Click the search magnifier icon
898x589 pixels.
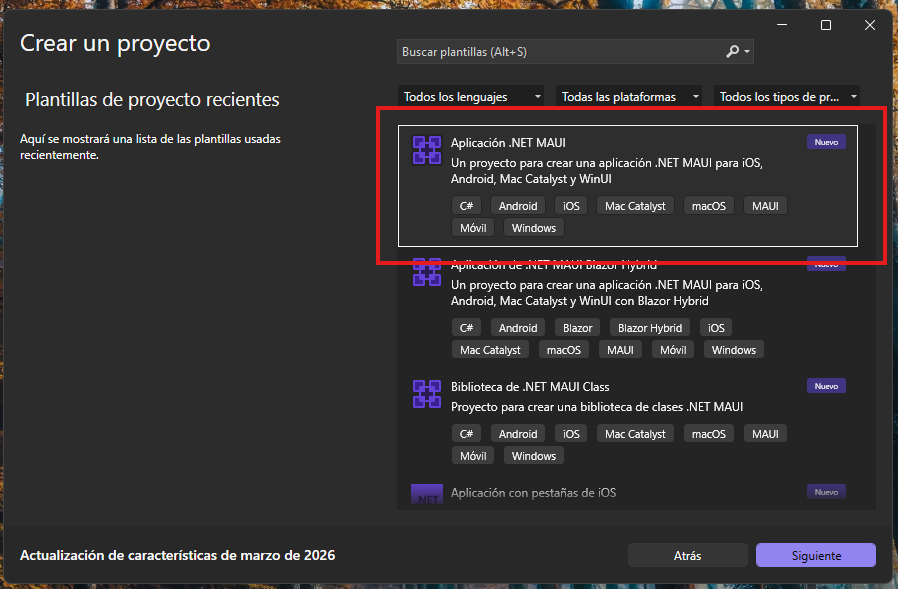[x=733, y=51]
